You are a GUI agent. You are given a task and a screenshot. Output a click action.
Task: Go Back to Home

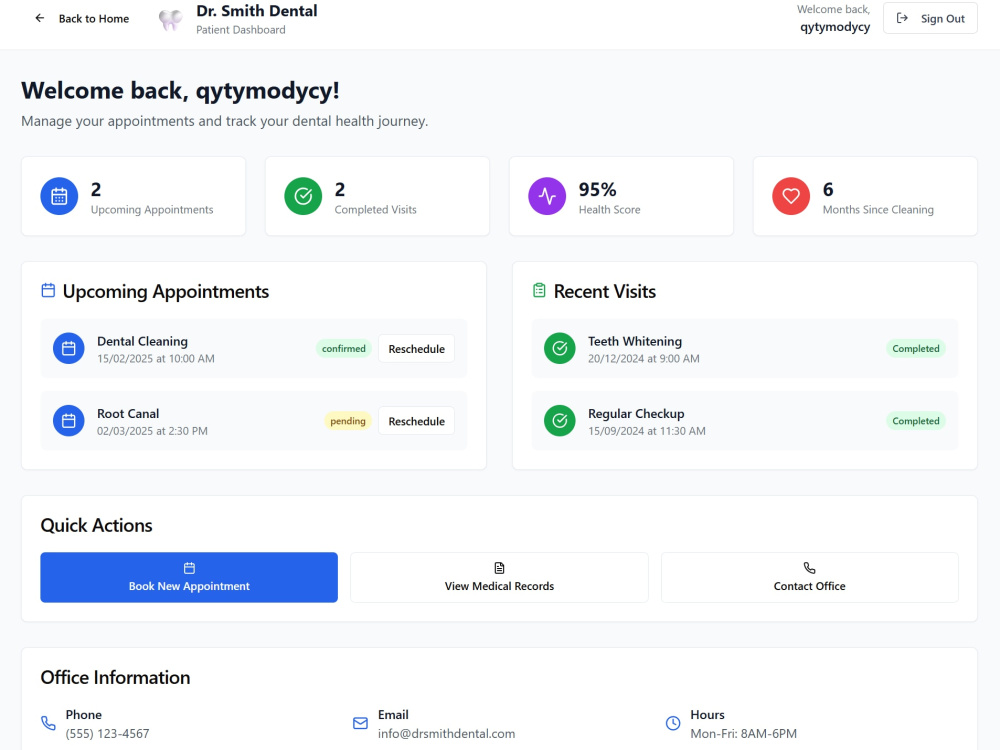tap(82, 18)
